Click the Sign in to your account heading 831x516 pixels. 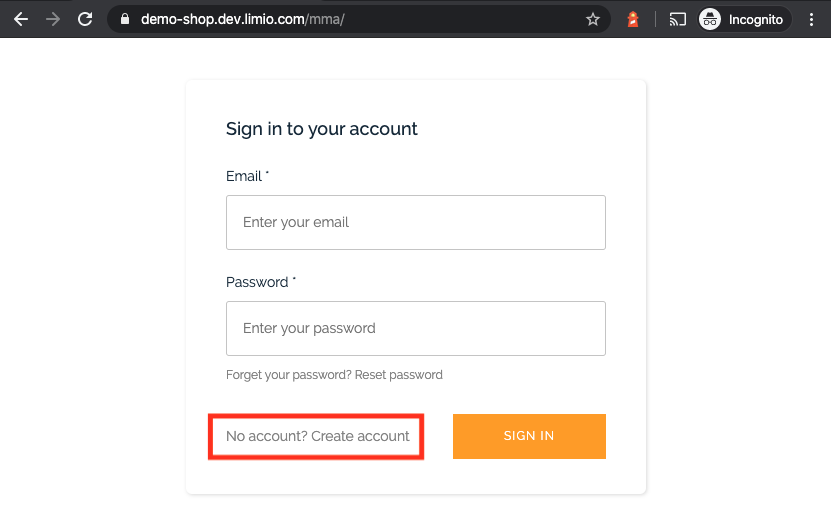[x=322, y=129]
